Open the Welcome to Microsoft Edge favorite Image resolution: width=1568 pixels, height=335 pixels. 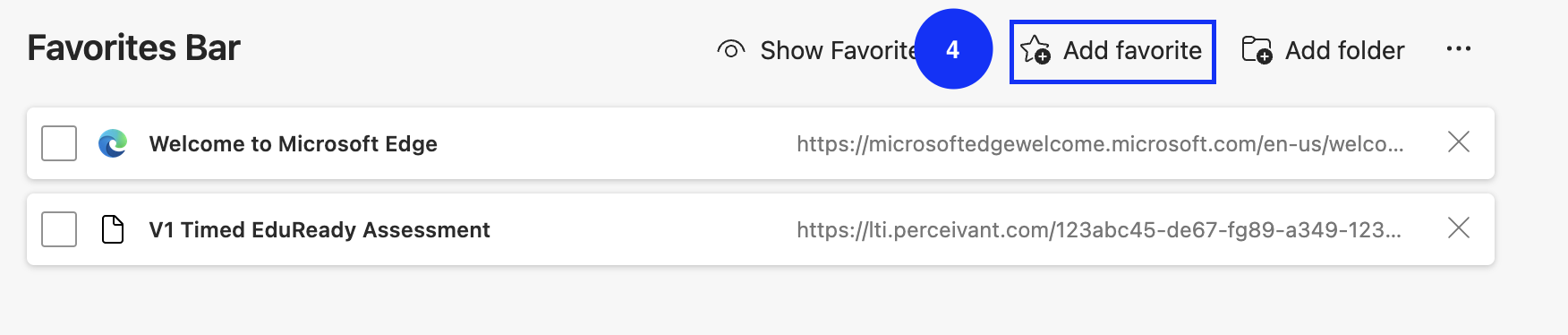point(293,143)
